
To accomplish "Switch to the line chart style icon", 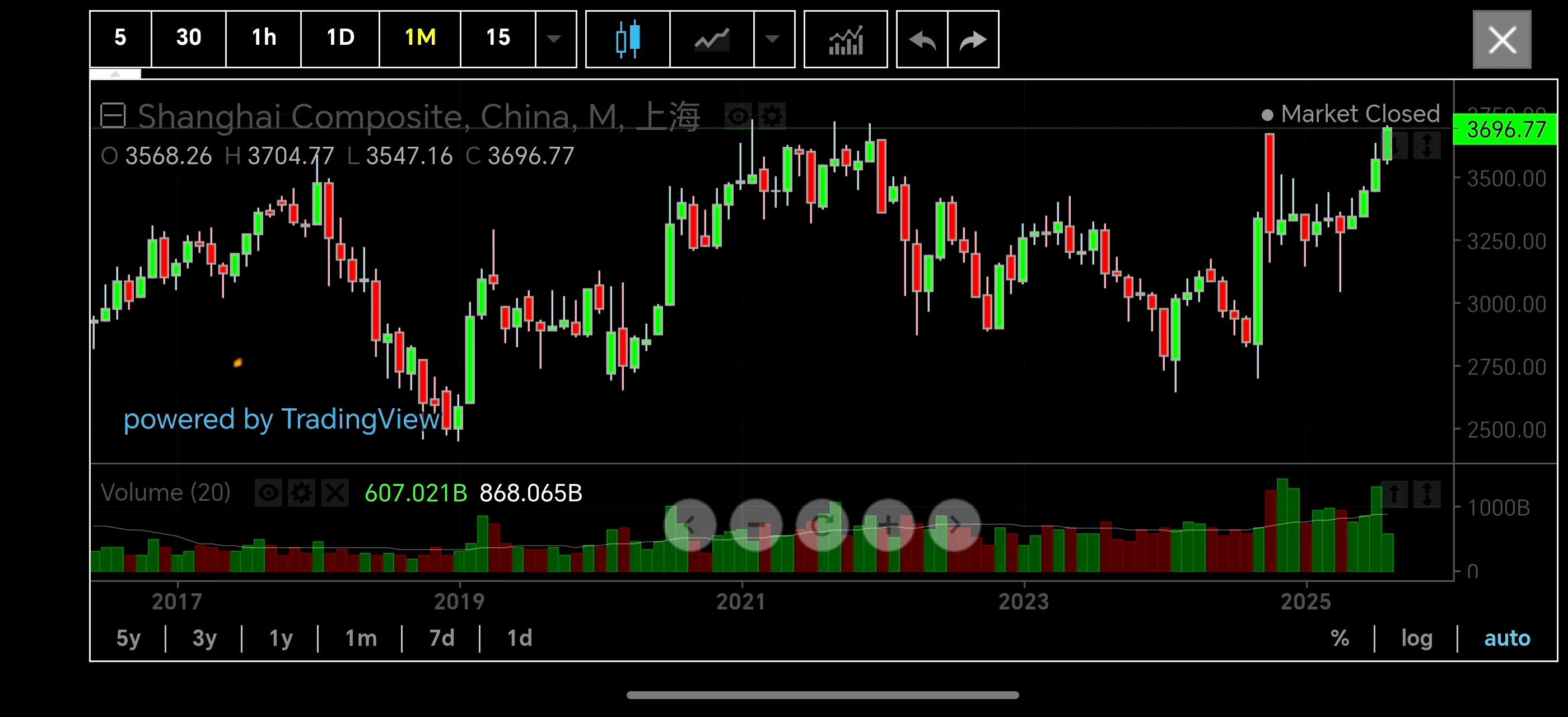I will coord(712,39).
